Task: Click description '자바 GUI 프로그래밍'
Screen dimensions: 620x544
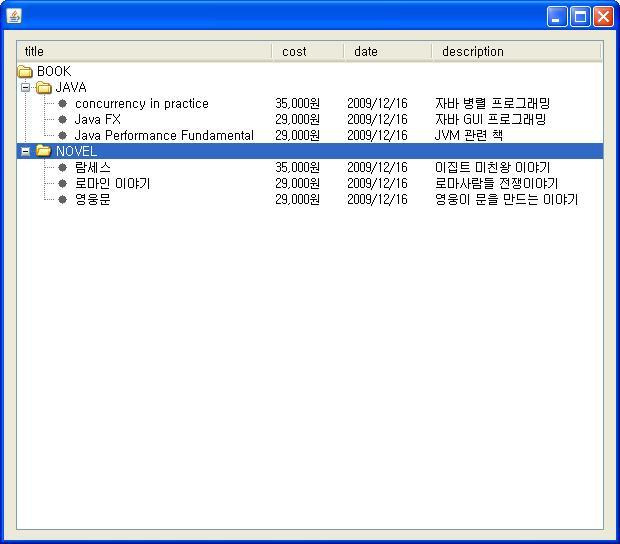Action: tap(491, 119)
